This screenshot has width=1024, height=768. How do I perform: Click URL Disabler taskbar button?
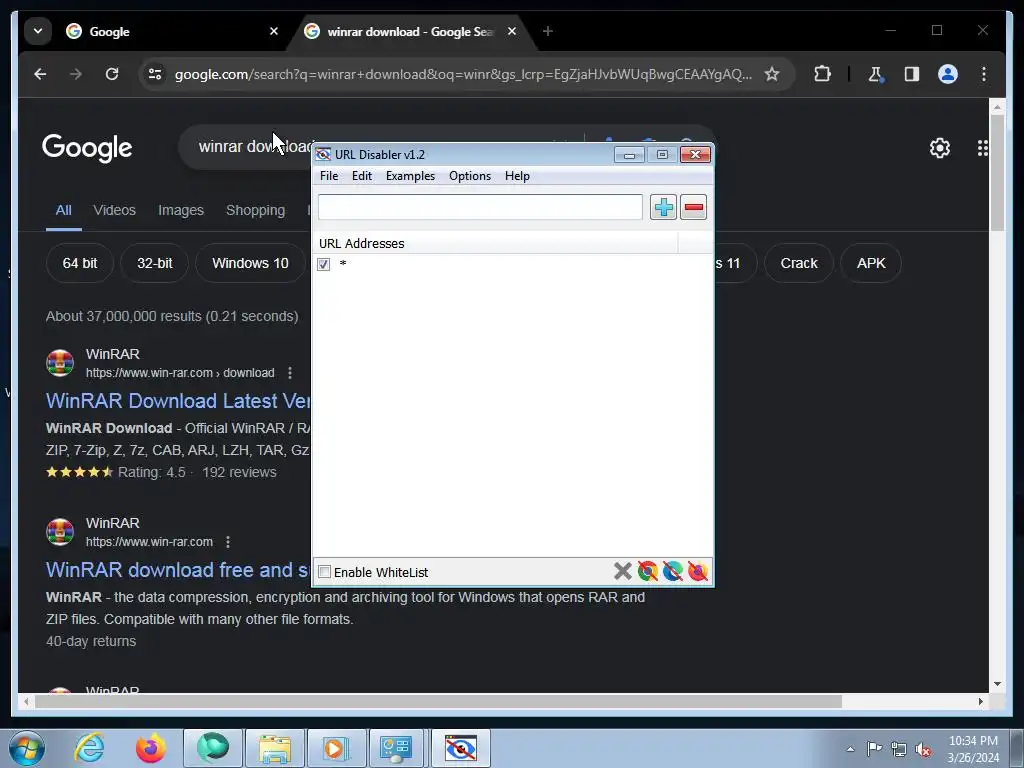pos(460,748)
